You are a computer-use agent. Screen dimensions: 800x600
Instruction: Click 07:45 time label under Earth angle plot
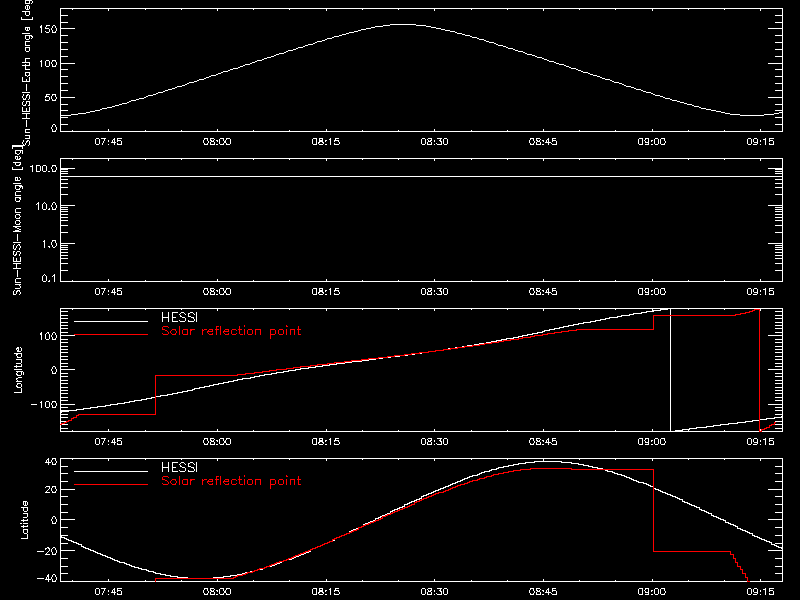click(x=108, y=142)
